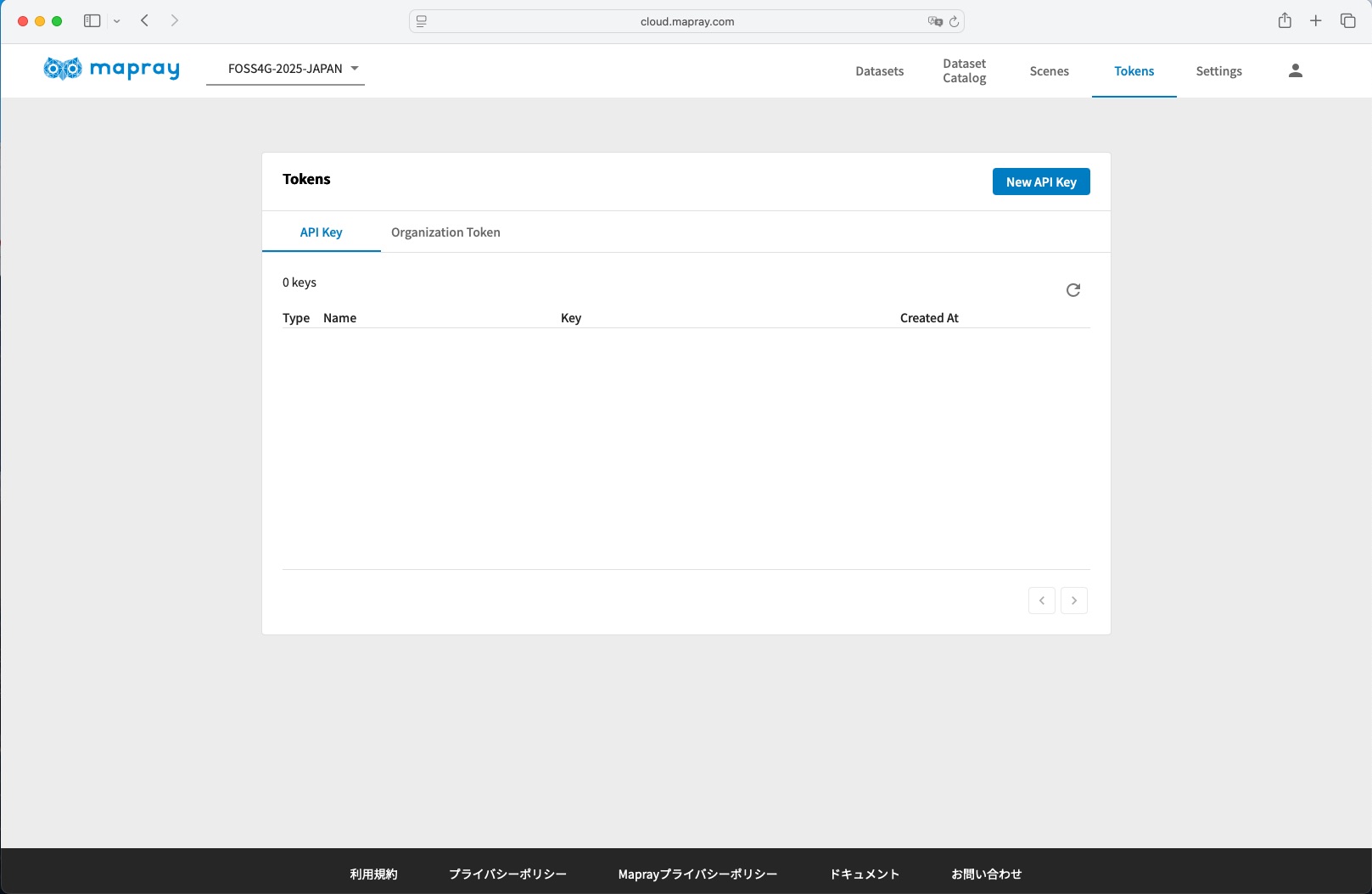Viewport: 1372px width, 894px height.
Task: Click the translate icon in address bar
Action: [x=935, y=22]
